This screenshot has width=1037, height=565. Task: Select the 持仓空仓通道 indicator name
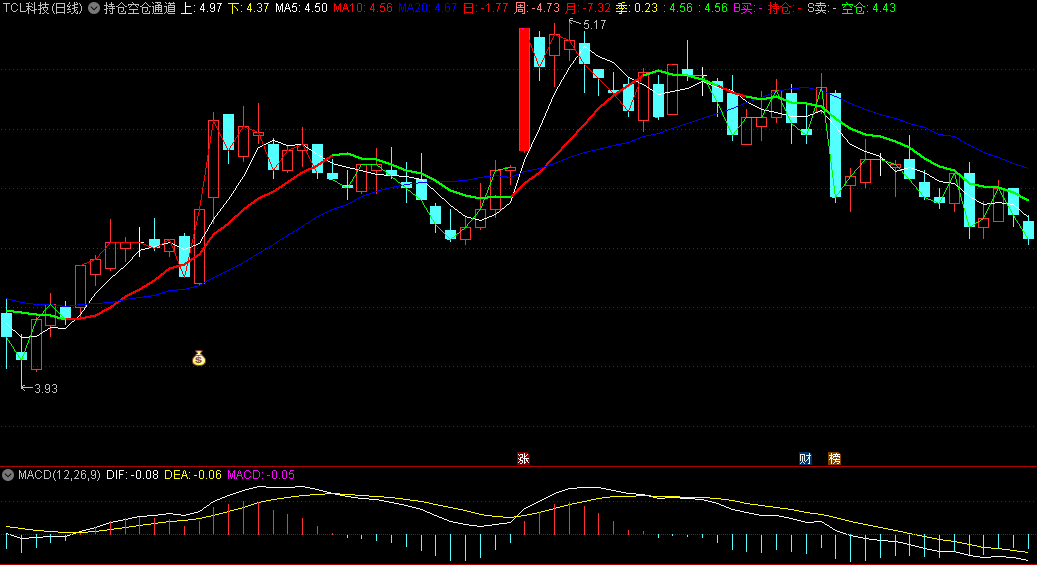(x=140, y=8)
